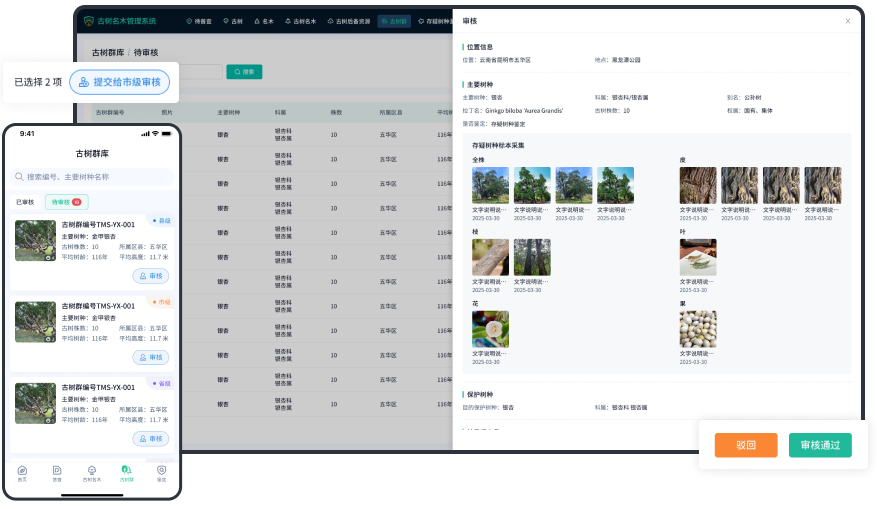Image resolution: width=877 pixels, height=509 pixels.
Task: Focus the mobile 搜索编号 search field
Action: 91,177
